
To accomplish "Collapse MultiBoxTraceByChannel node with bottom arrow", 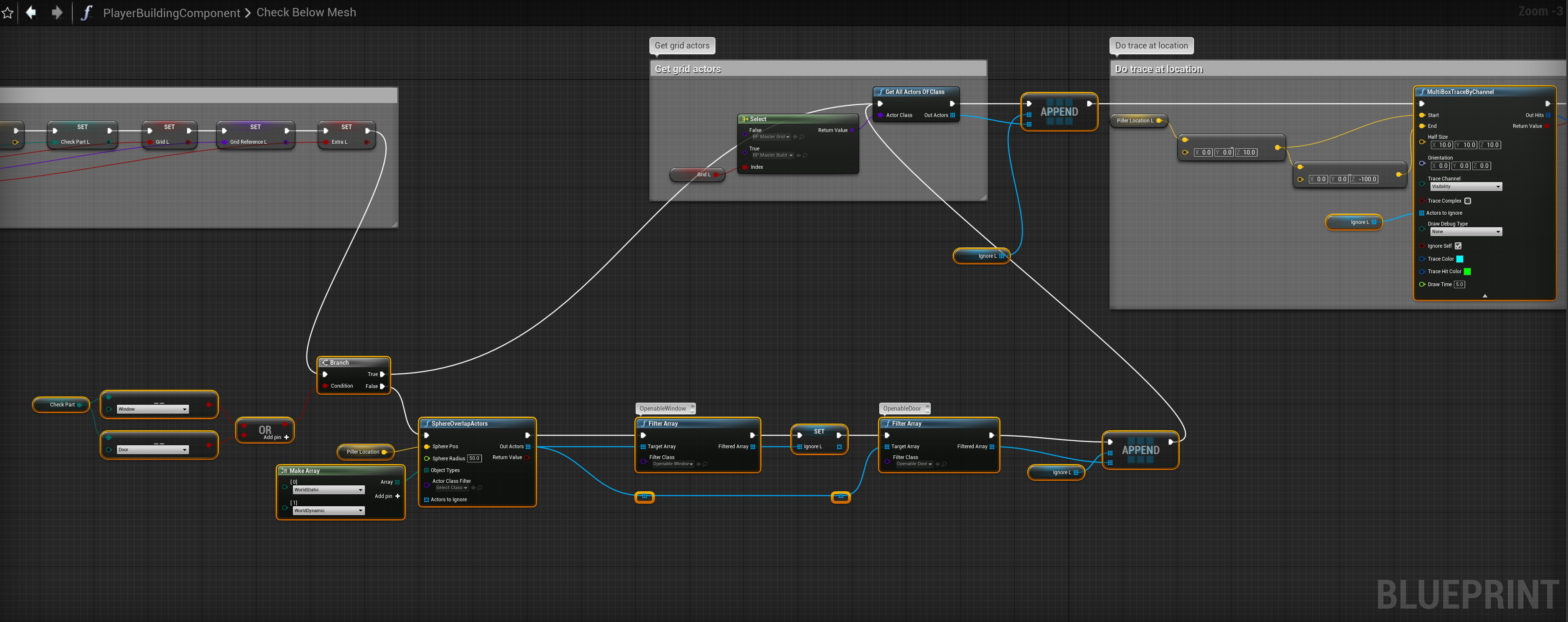I will tap(1484, 296).
